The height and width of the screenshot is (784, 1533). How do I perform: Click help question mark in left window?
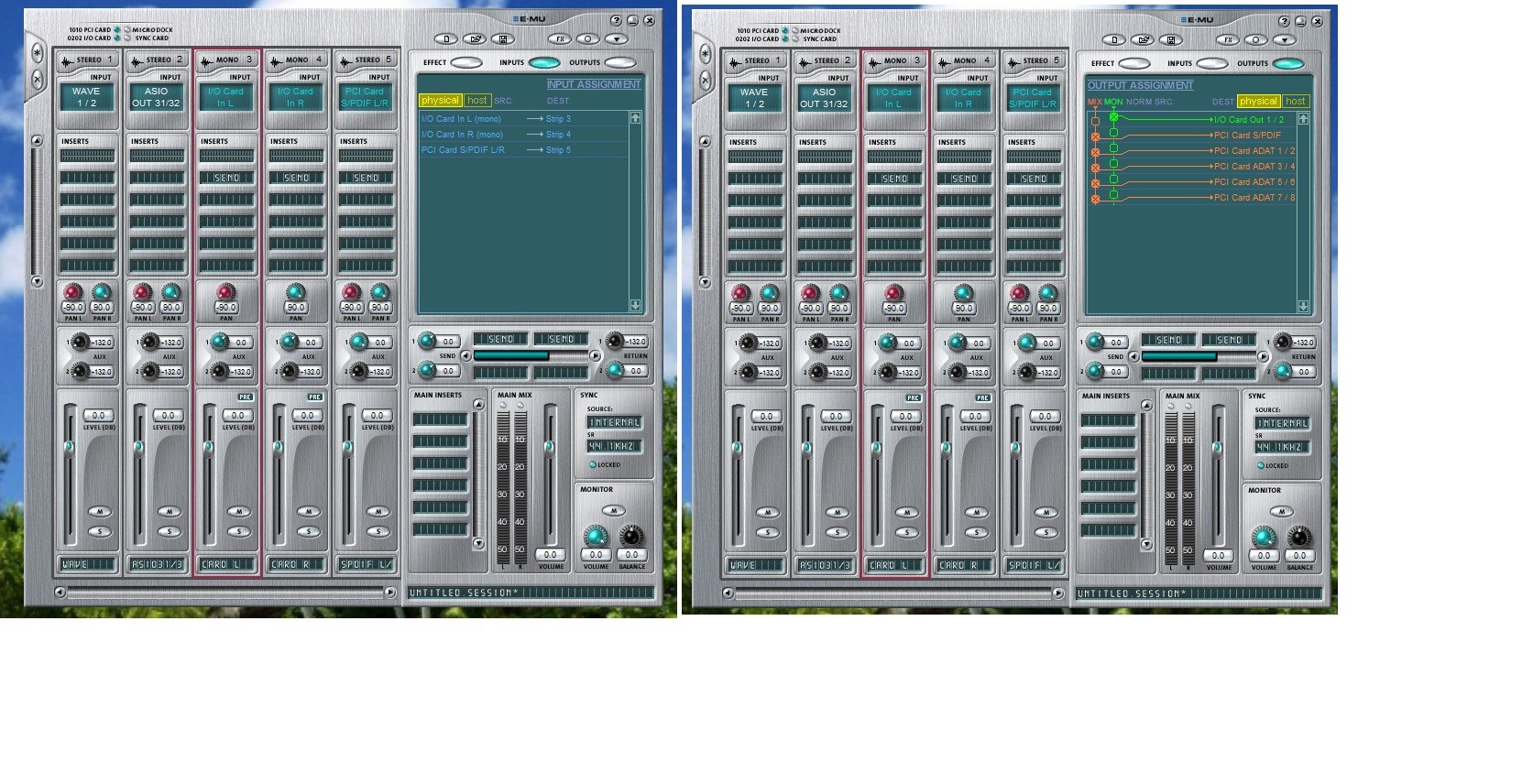click(616, 20)
